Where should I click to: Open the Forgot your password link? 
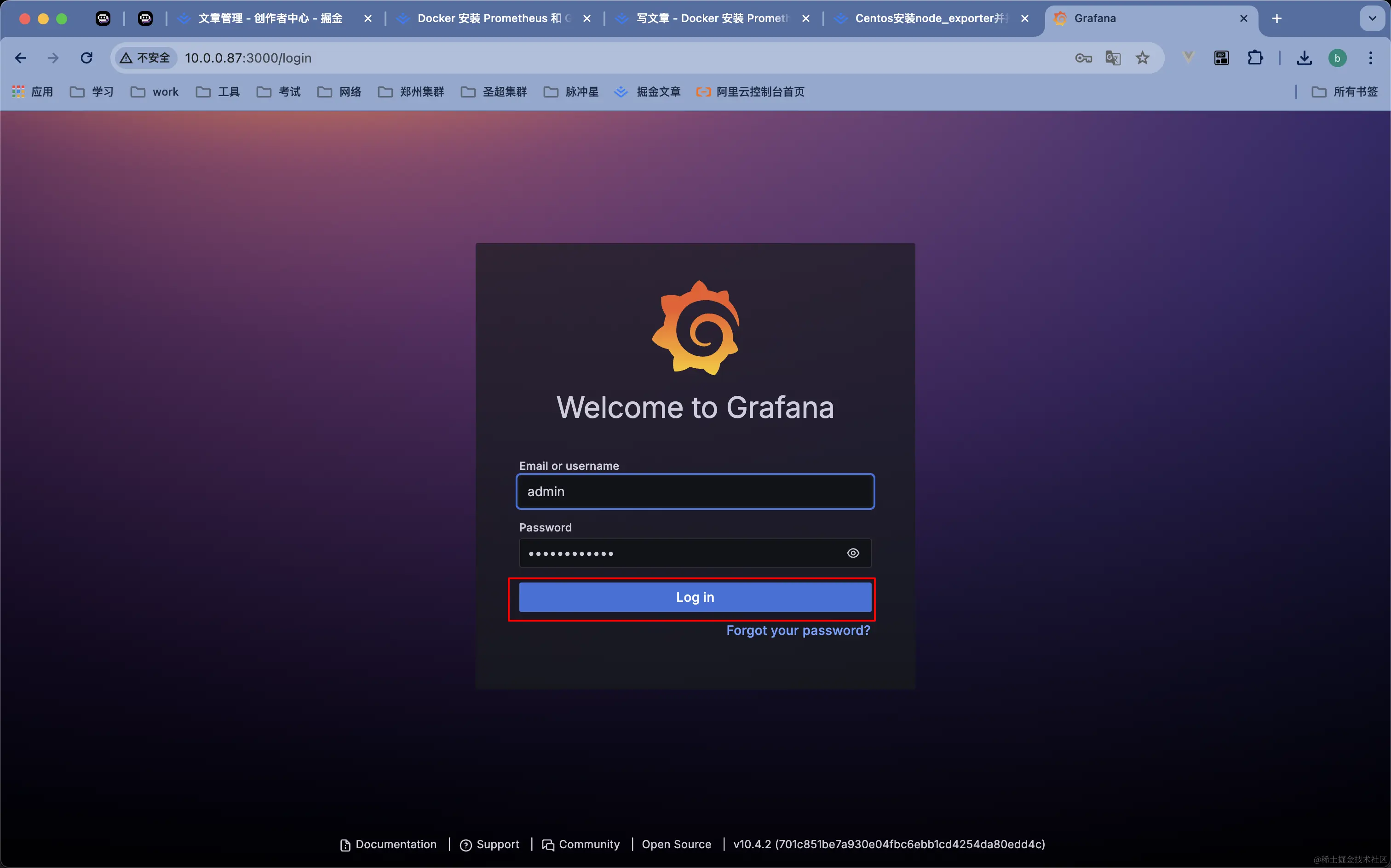click(x=798, y=630)
